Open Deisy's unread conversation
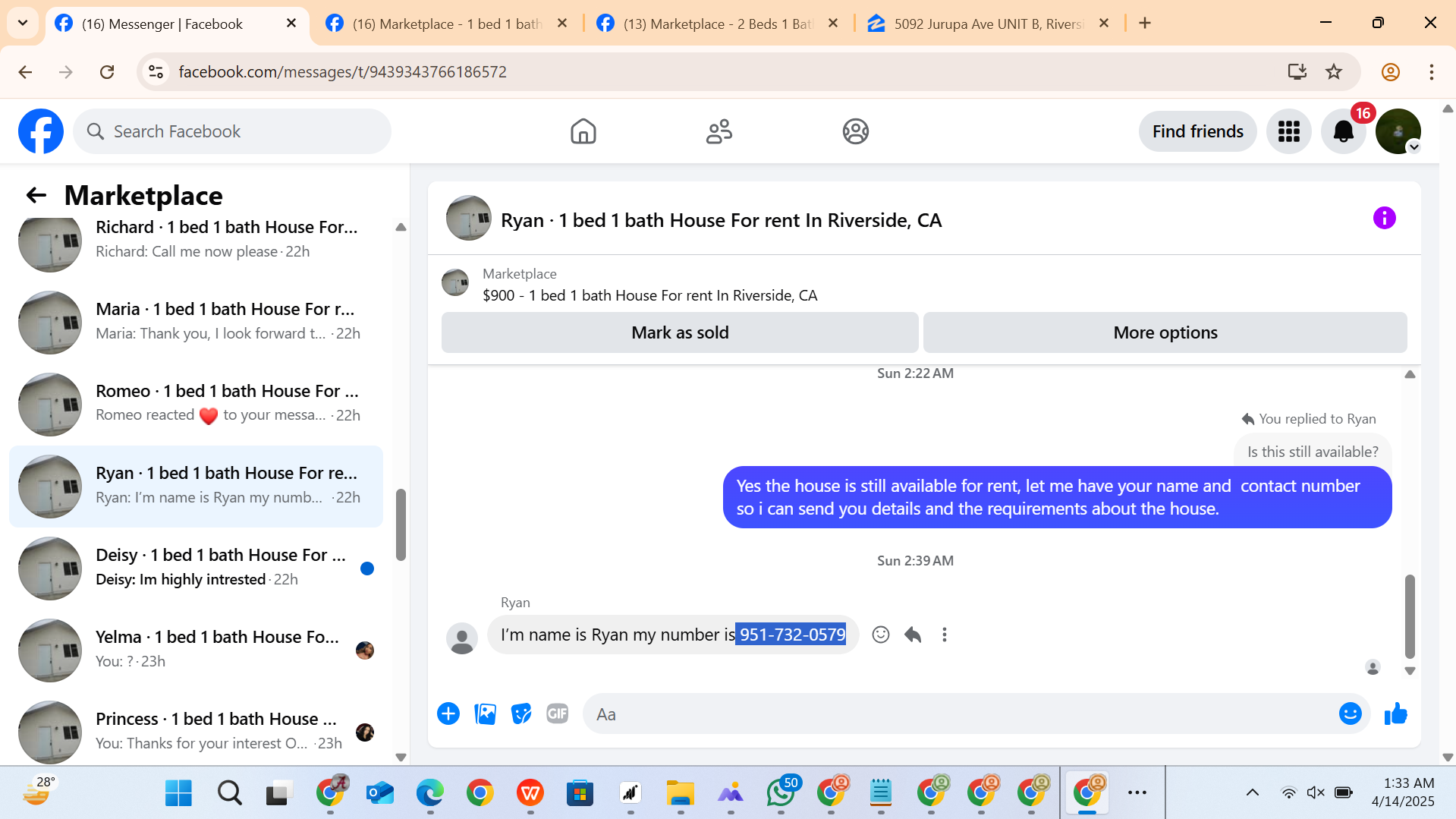This screenshot has height=819, width=1456. (197, 568)
